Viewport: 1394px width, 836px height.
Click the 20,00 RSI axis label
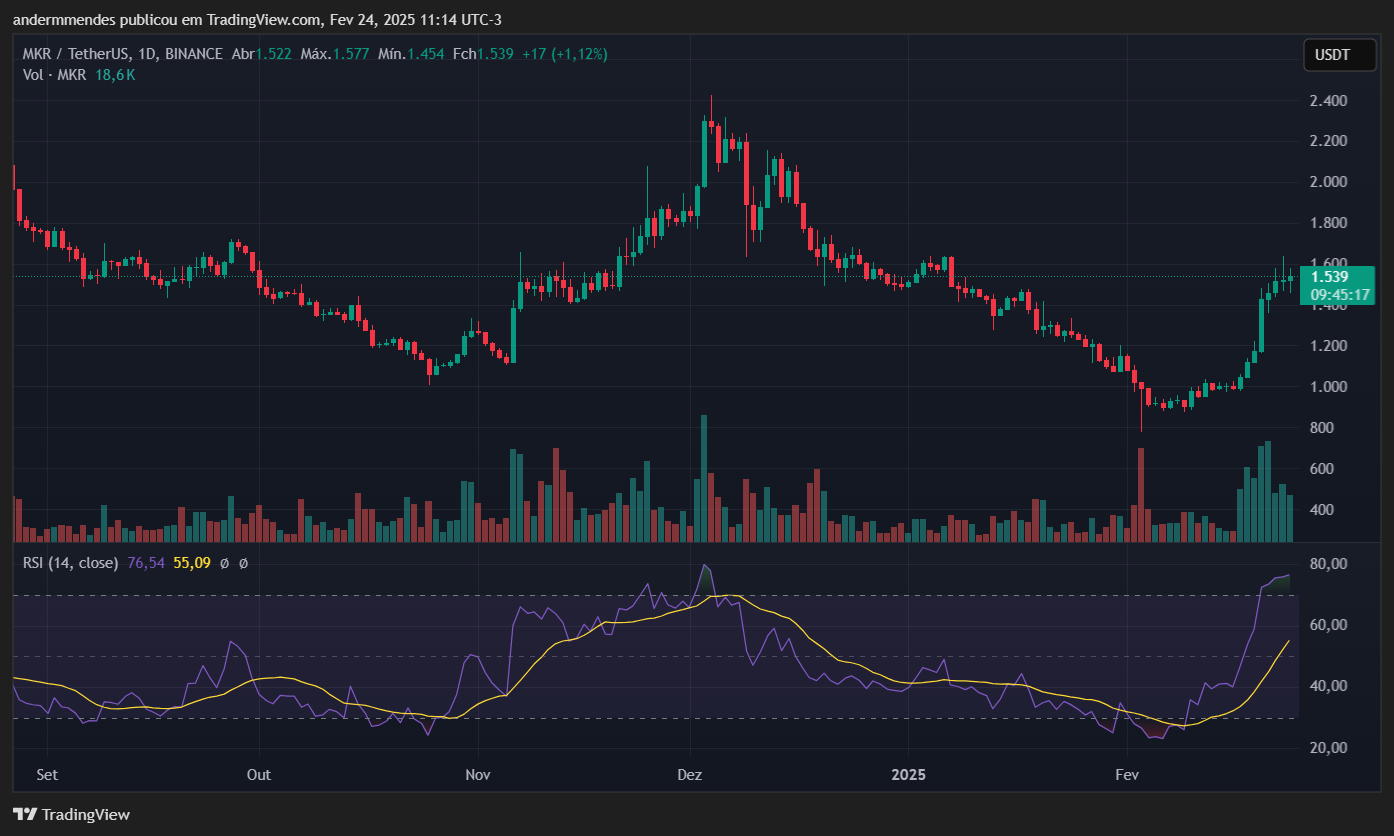pos(1329,748)
